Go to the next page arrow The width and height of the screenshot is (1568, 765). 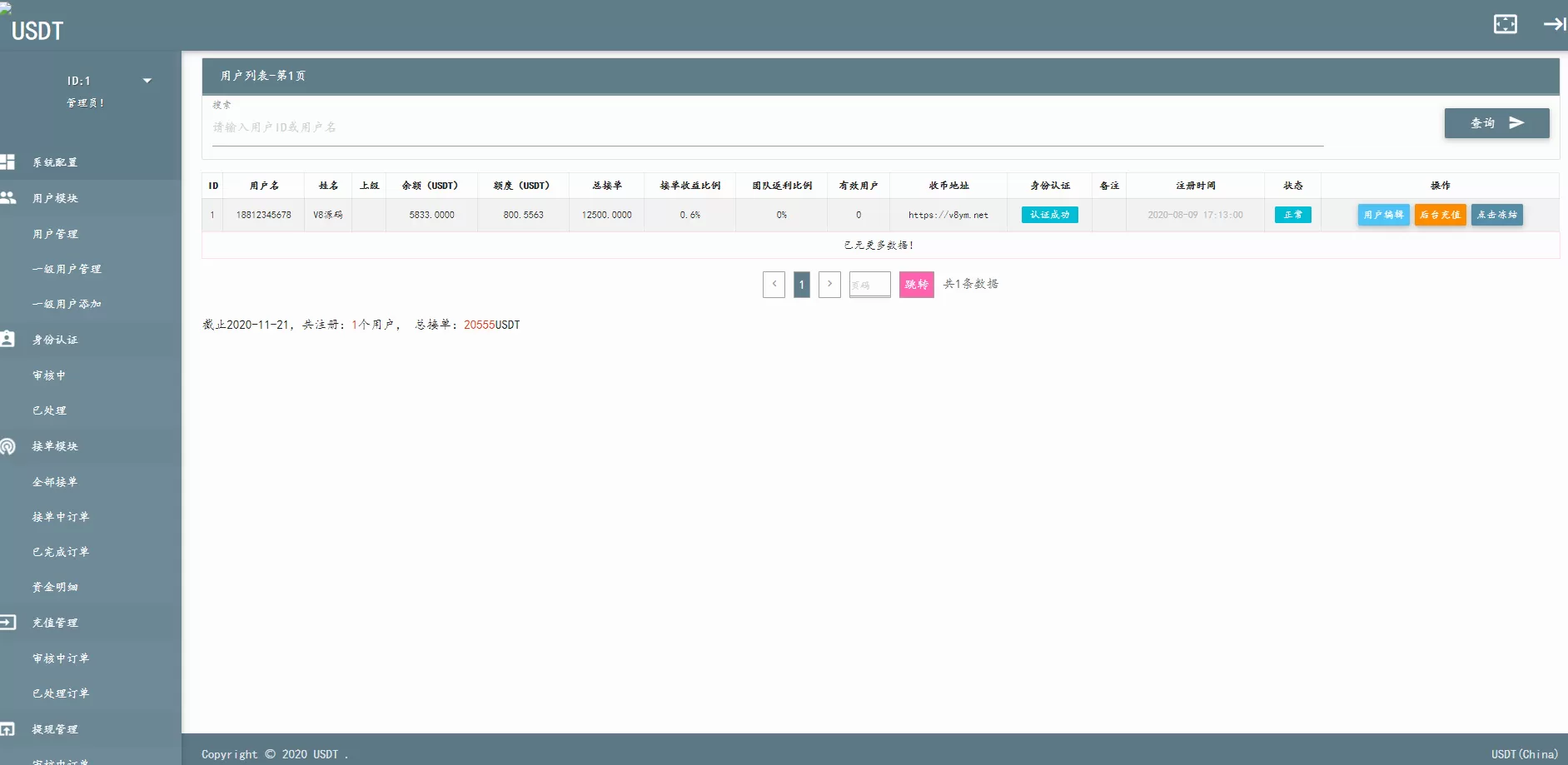[x=829, y=285]
